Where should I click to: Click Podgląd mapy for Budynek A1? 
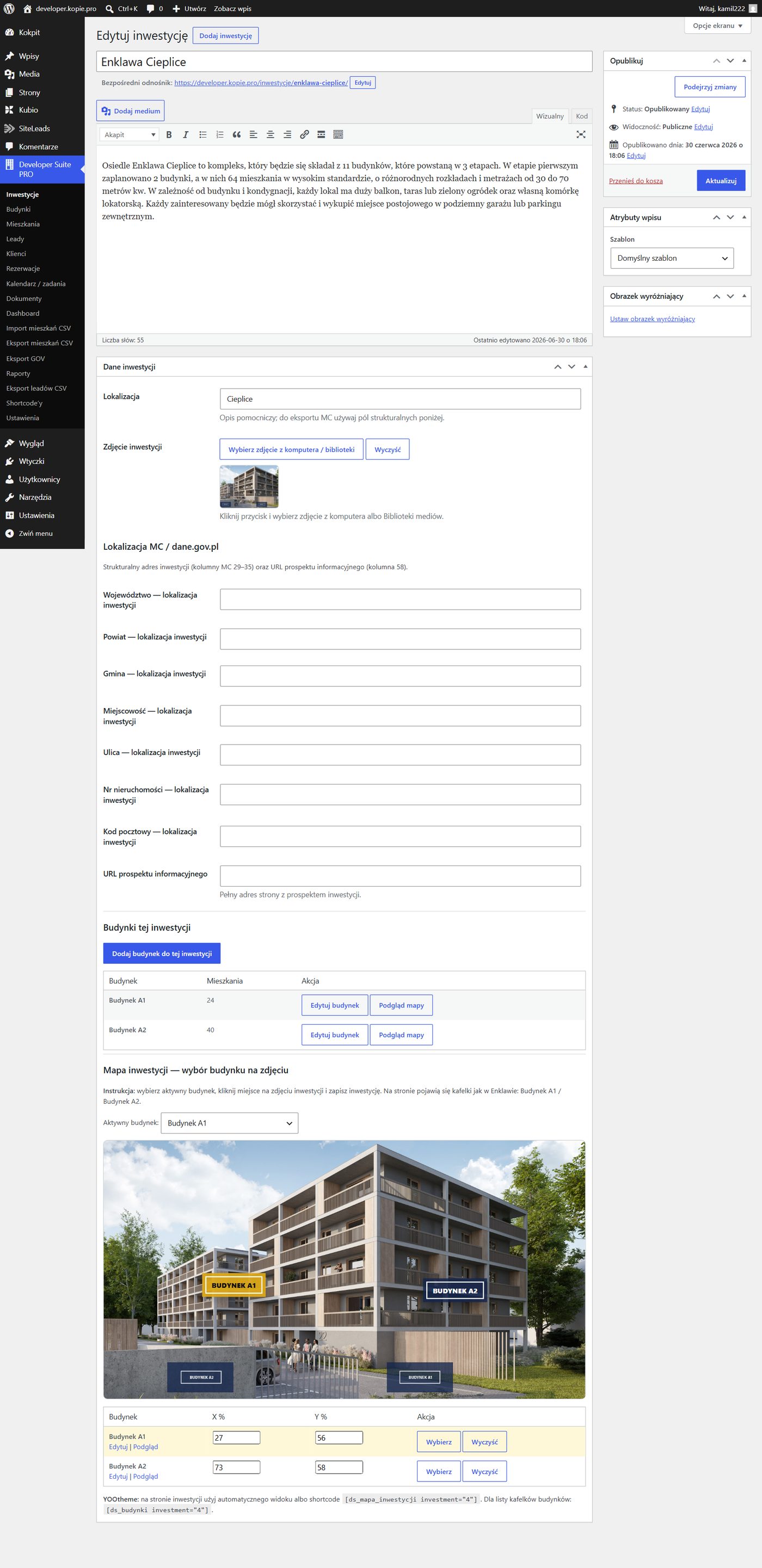(401, 1006)
